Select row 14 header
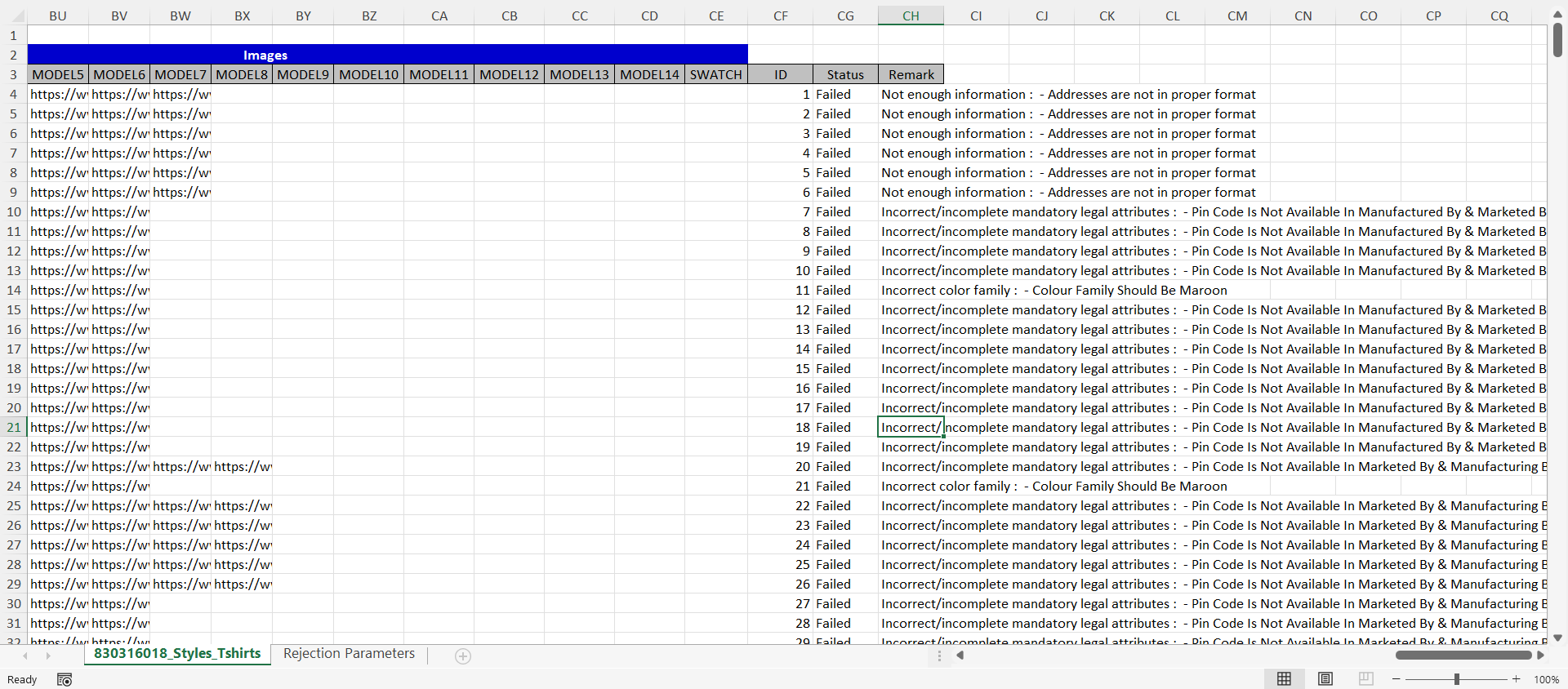The width and height of the screenshot is (1568, 689). (14, 290)
